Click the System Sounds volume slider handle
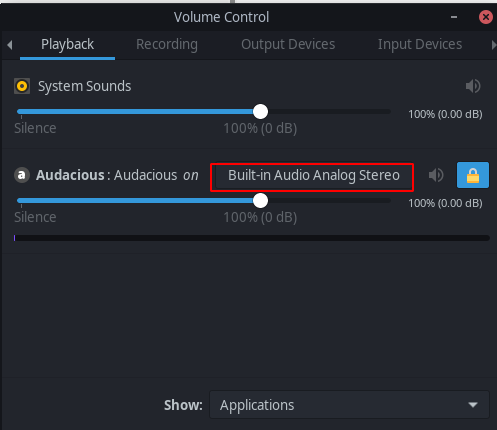This screenshot has width=497, height=430. (x=260, y=112)
